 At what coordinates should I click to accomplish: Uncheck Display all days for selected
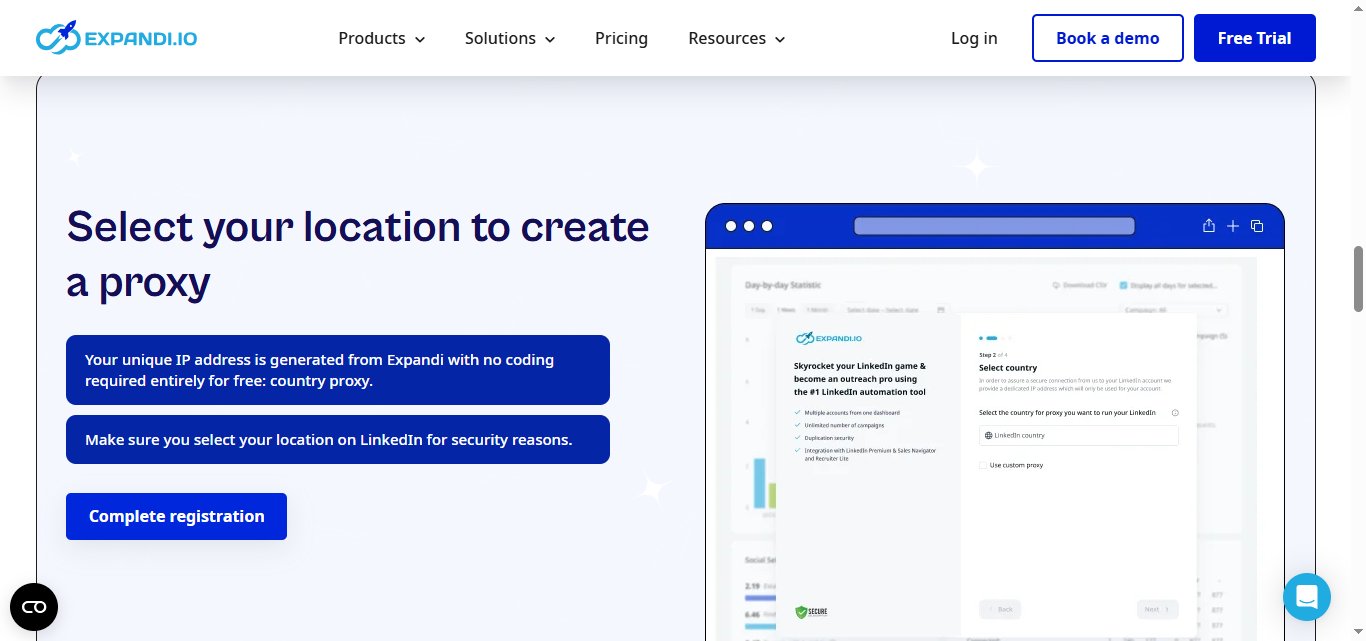pyautogui.click(x=1122, y=285)
